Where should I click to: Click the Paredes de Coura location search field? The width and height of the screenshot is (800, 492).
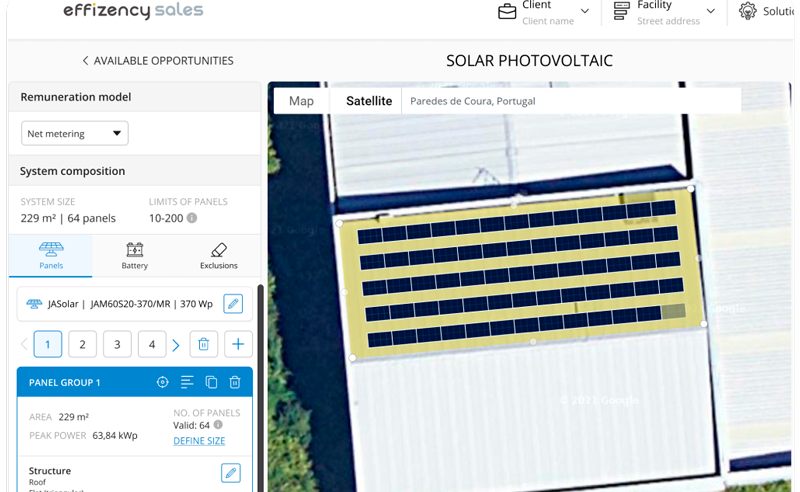pyautogui.click(x=570, y=101)
